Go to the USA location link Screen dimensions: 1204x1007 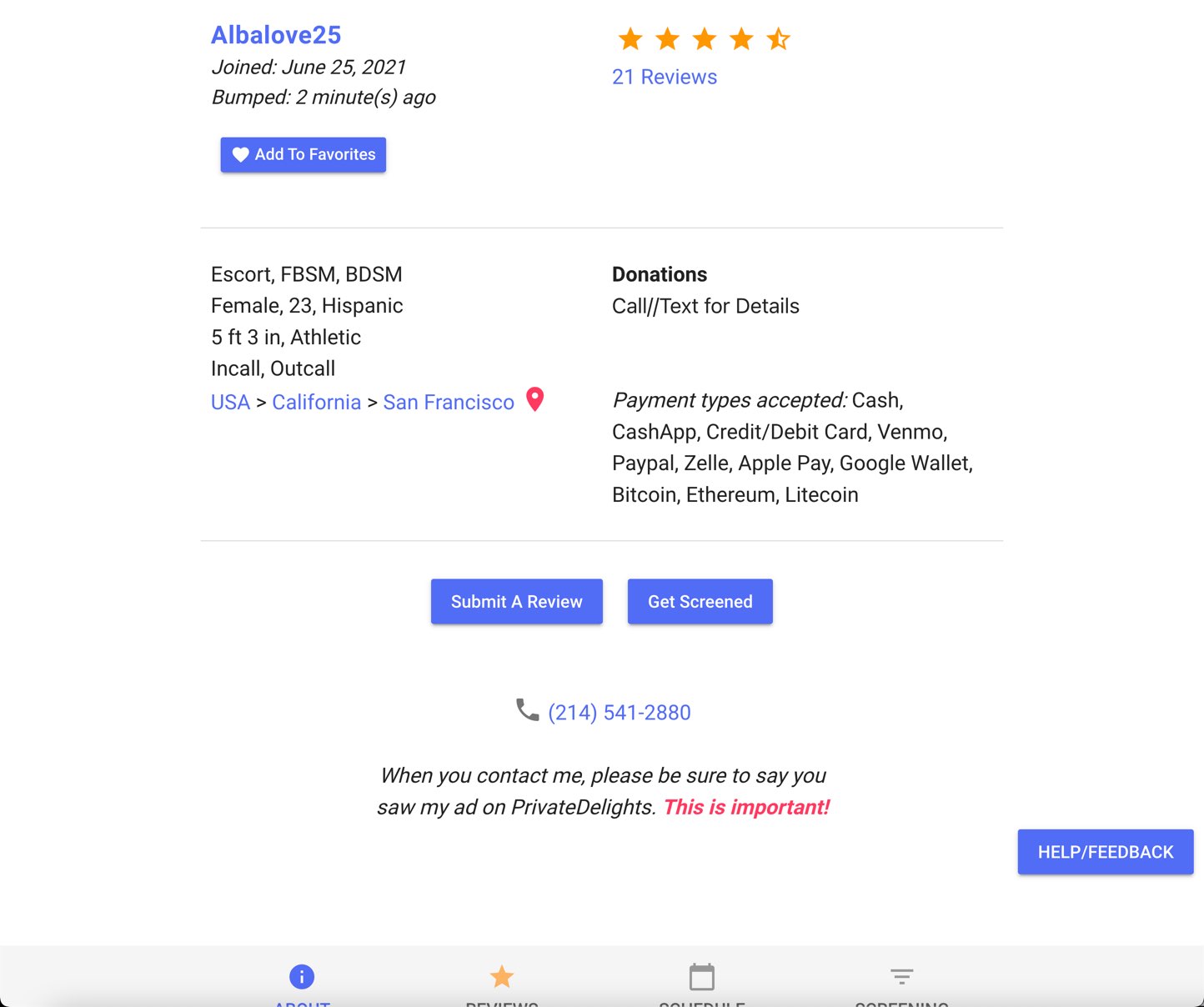pos(230,403)
